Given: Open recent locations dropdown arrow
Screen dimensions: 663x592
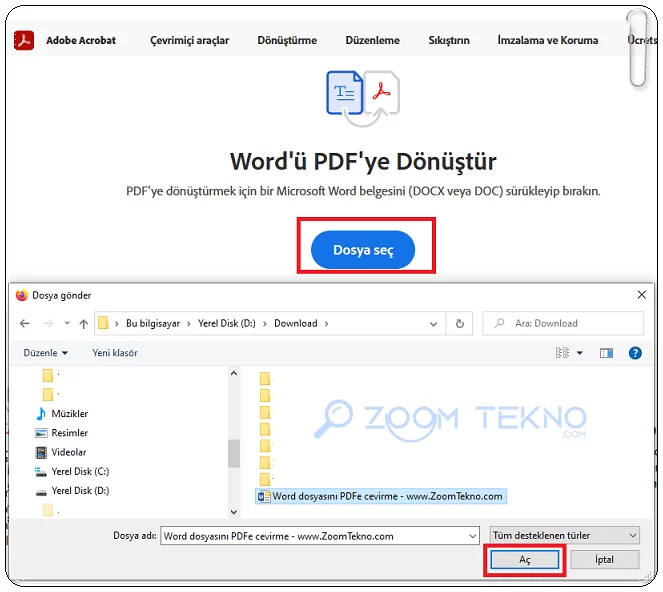Looking at the screenshot, I should click(67, 323).
